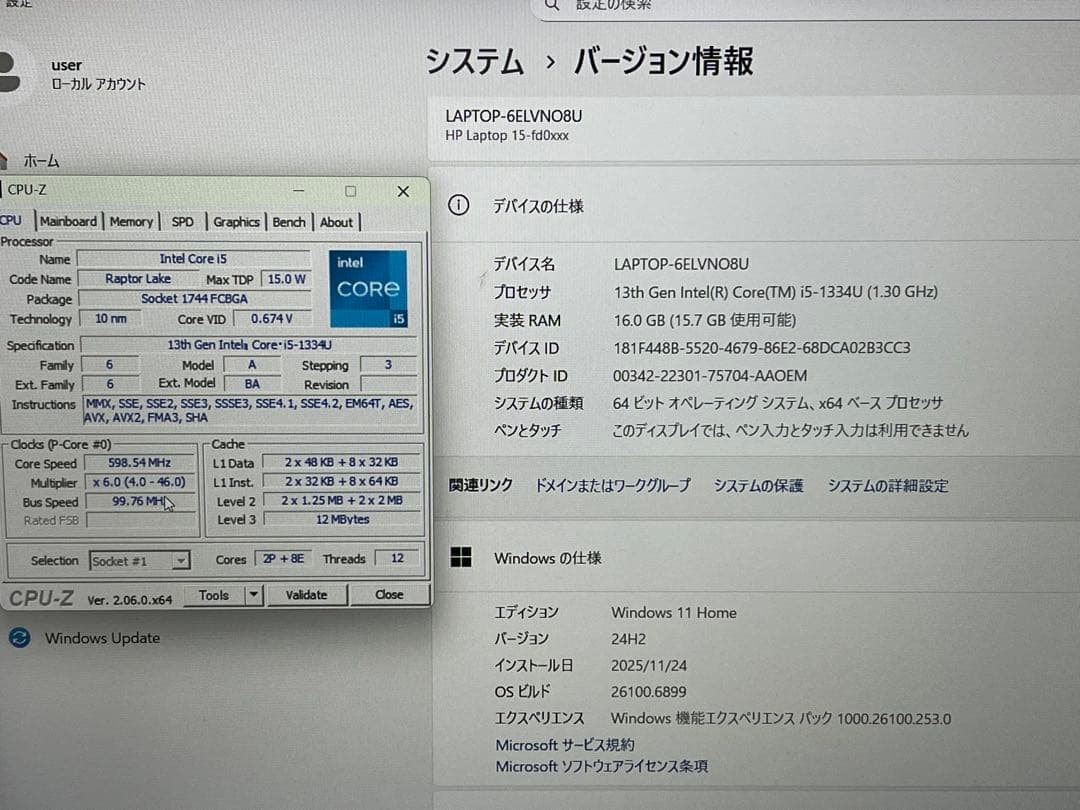The height and width of the screenshot is (810, 1080).
Task: Switch to the Mainboard tab in CPU-Z
Action: click(x=68, y=221)
